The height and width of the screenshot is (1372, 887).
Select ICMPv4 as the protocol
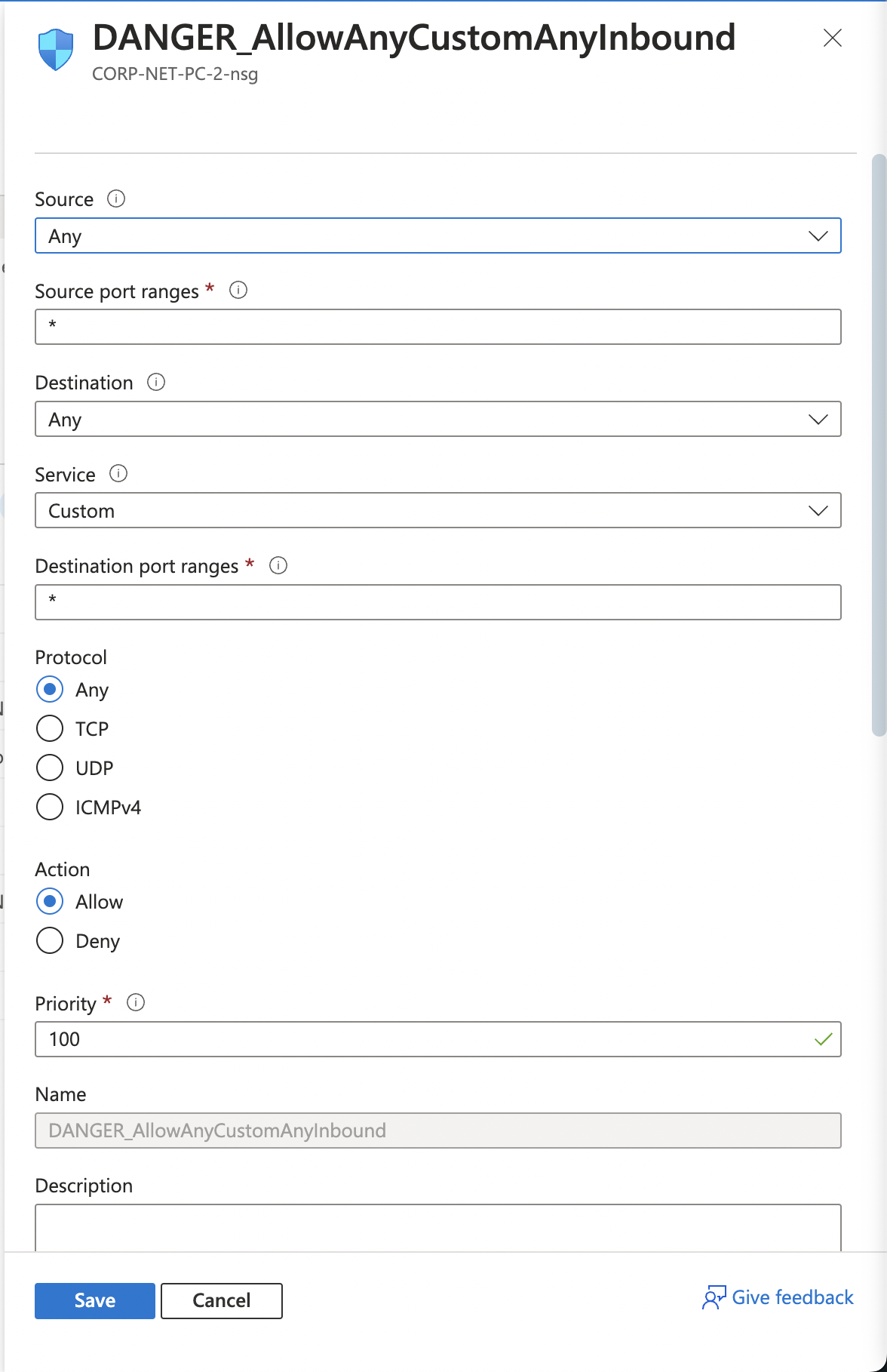click(x=50, y=807)
